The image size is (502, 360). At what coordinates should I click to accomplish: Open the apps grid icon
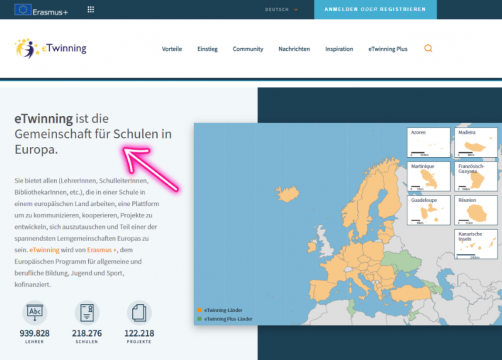[x=91, y=9]
